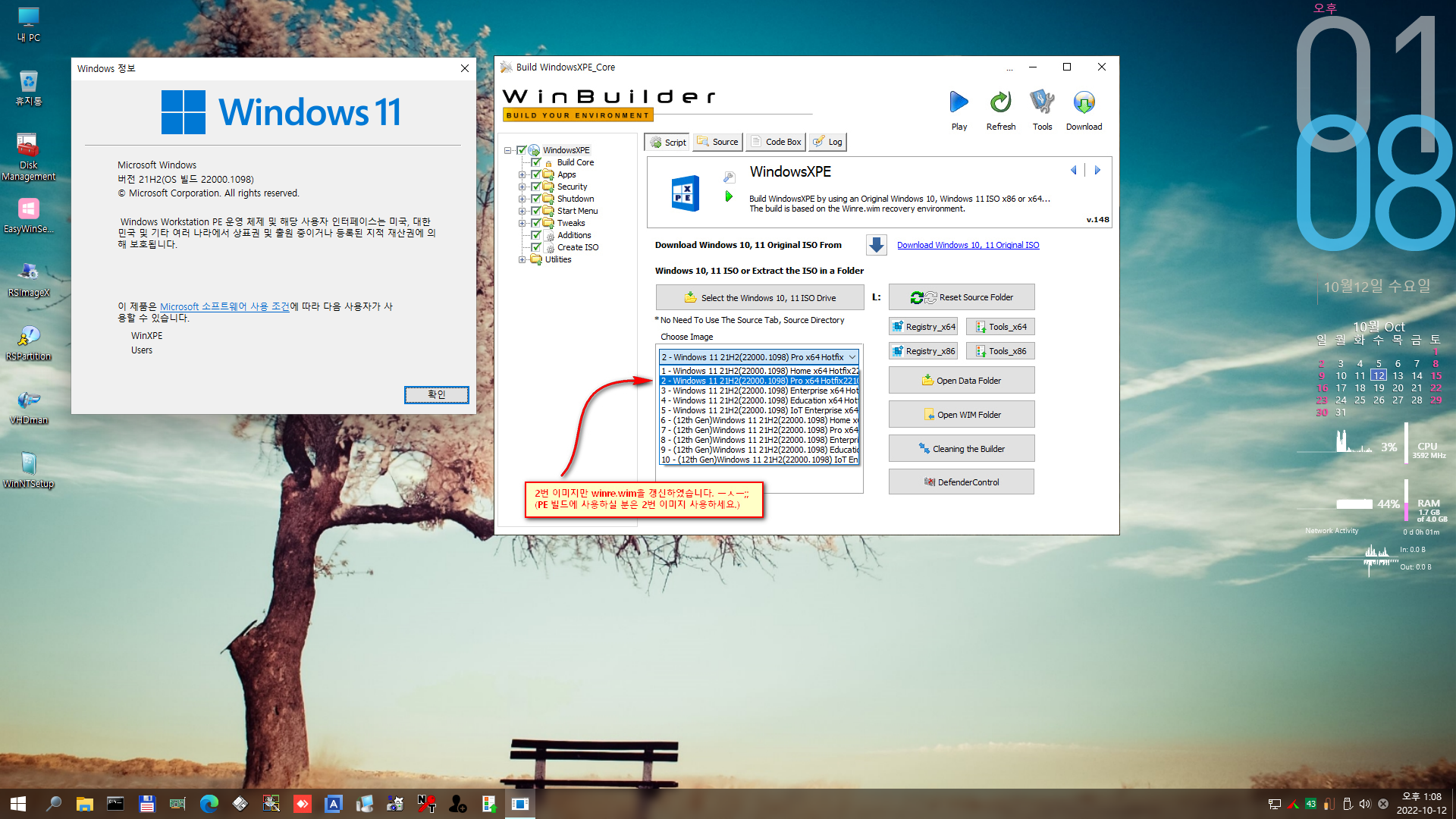The height and width of the screenshot is (819, 1456).
Task: Collapse the WindowsXPE tree root
Action: click(507, 150)
